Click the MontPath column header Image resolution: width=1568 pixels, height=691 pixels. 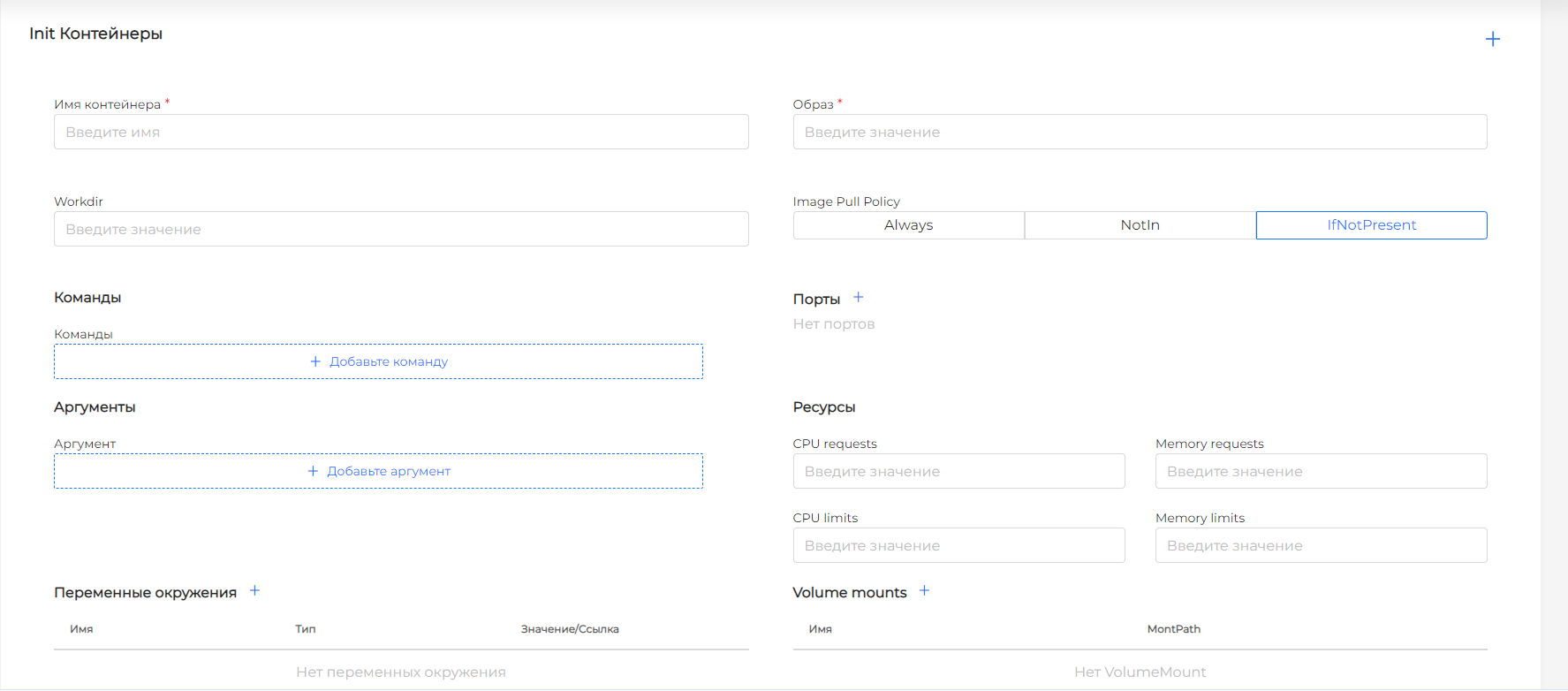click(x=1173, y=629)
